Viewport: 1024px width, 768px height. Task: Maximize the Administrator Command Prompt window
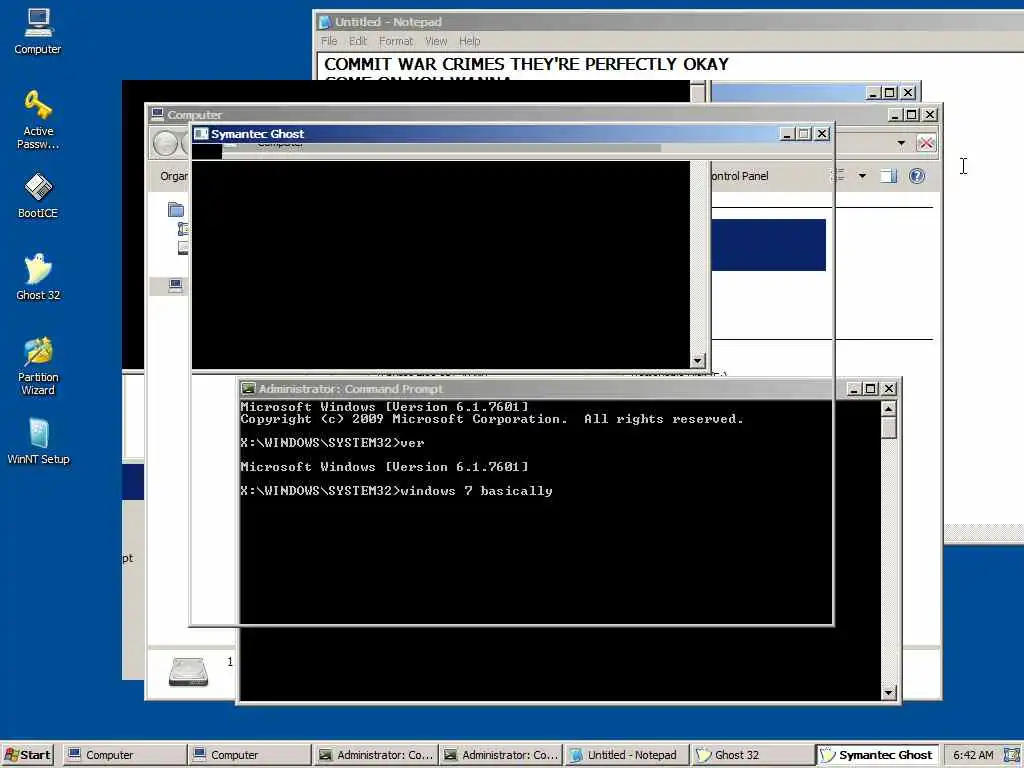point(871,389)
